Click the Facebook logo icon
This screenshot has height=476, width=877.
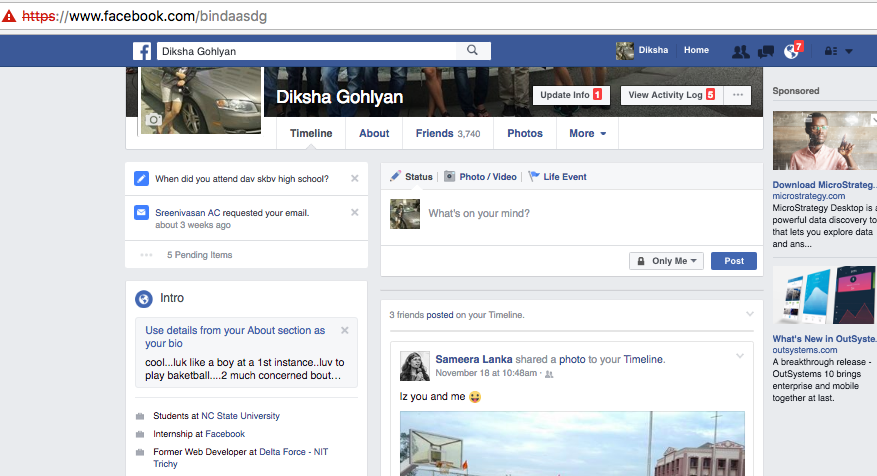(x=142, y=51)
